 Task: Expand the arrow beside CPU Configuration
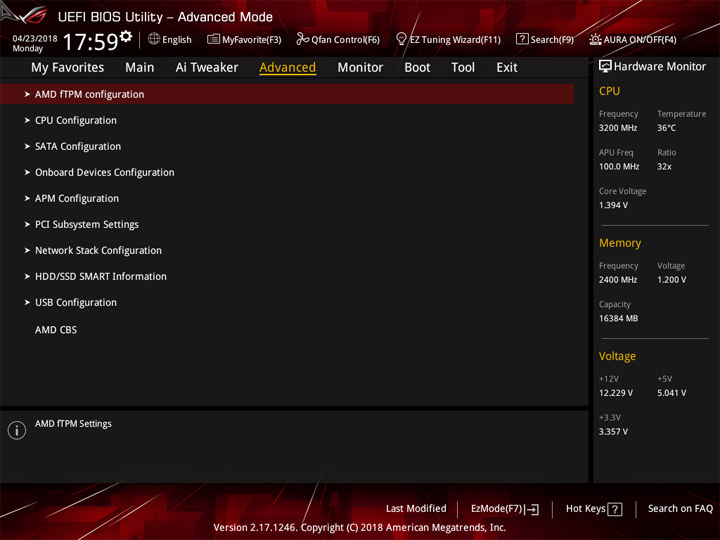[x=27, y=120]
